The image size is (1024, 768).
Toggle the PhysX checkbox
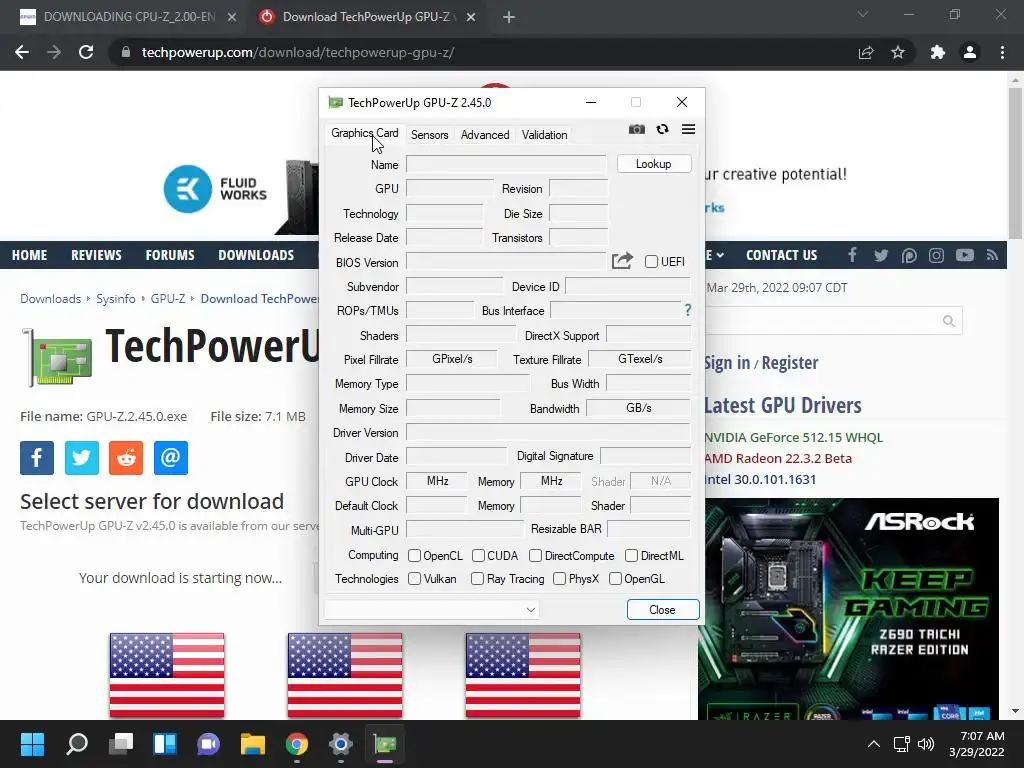(559, 579)
